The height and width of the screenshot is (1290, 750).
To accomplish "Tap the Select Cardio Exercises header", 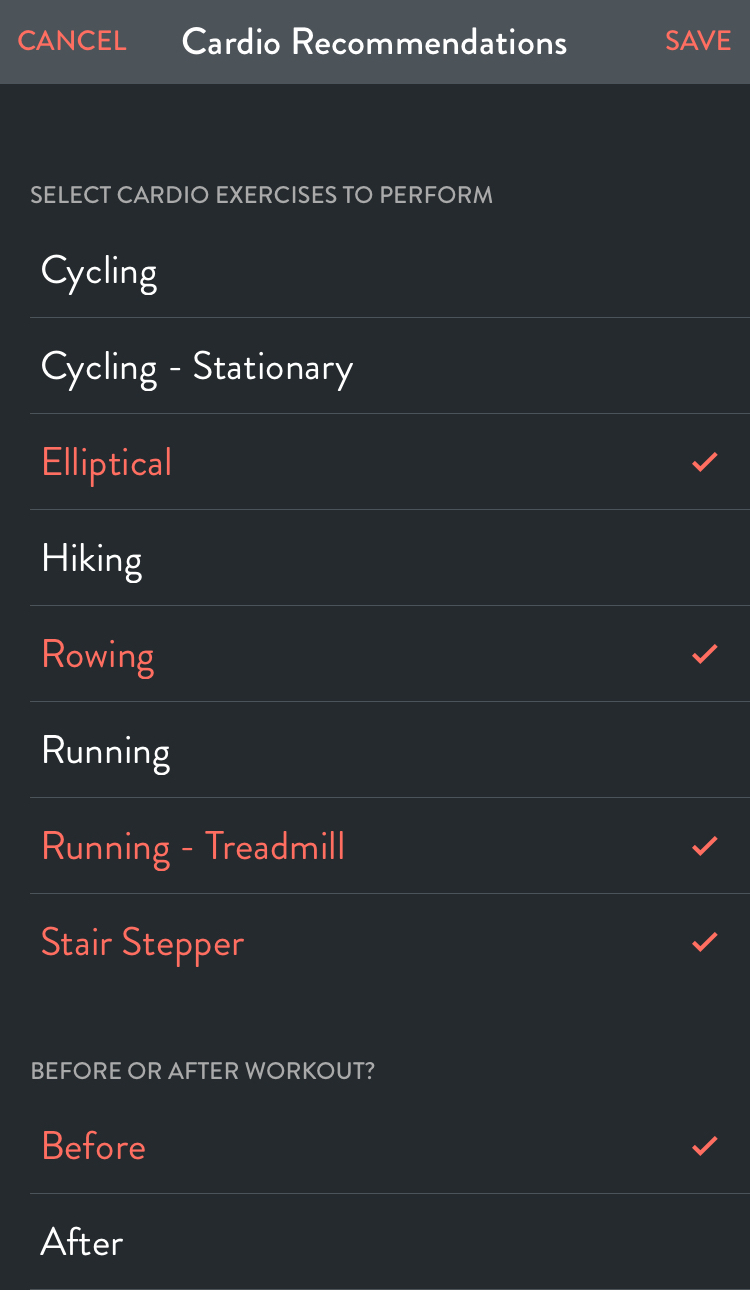I will pos(261,195).
